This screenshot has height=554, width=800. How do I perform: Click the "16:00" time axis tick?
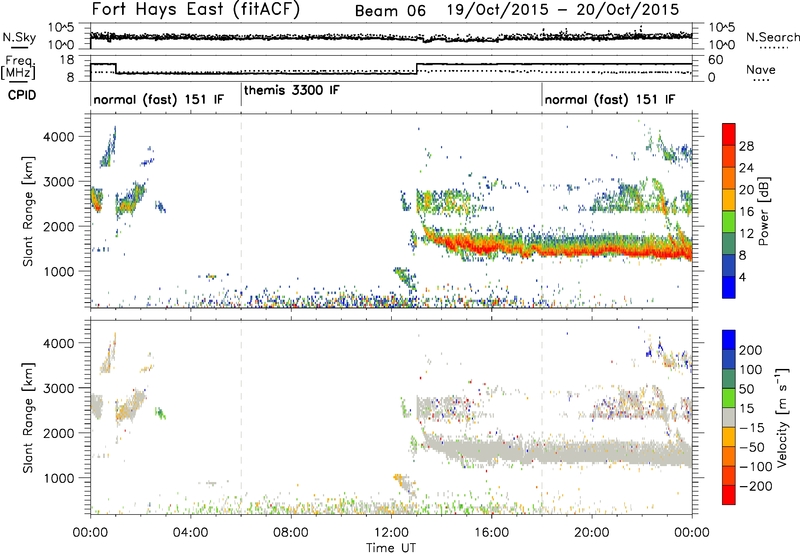pos(491,533)
